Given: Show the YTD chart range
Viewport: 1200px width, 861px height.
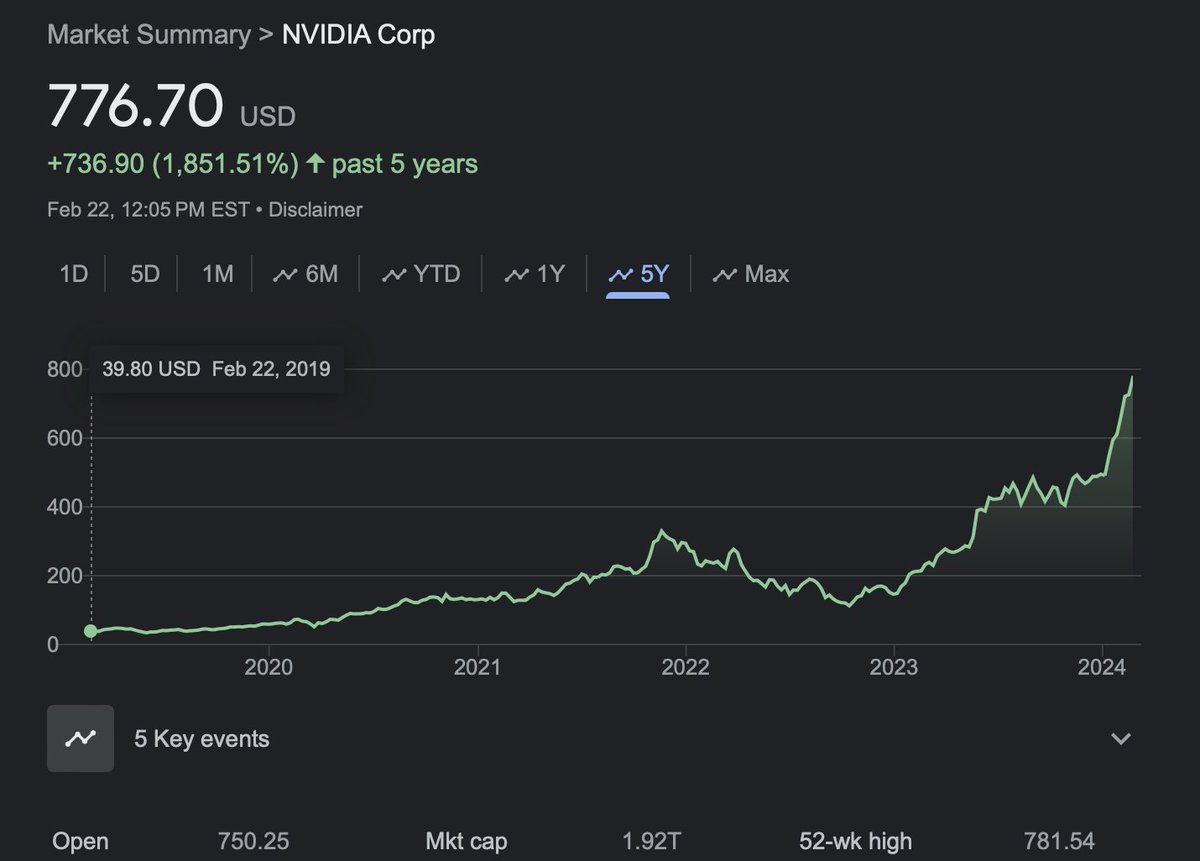Looking at the screenshot, I should pos(421,274).
